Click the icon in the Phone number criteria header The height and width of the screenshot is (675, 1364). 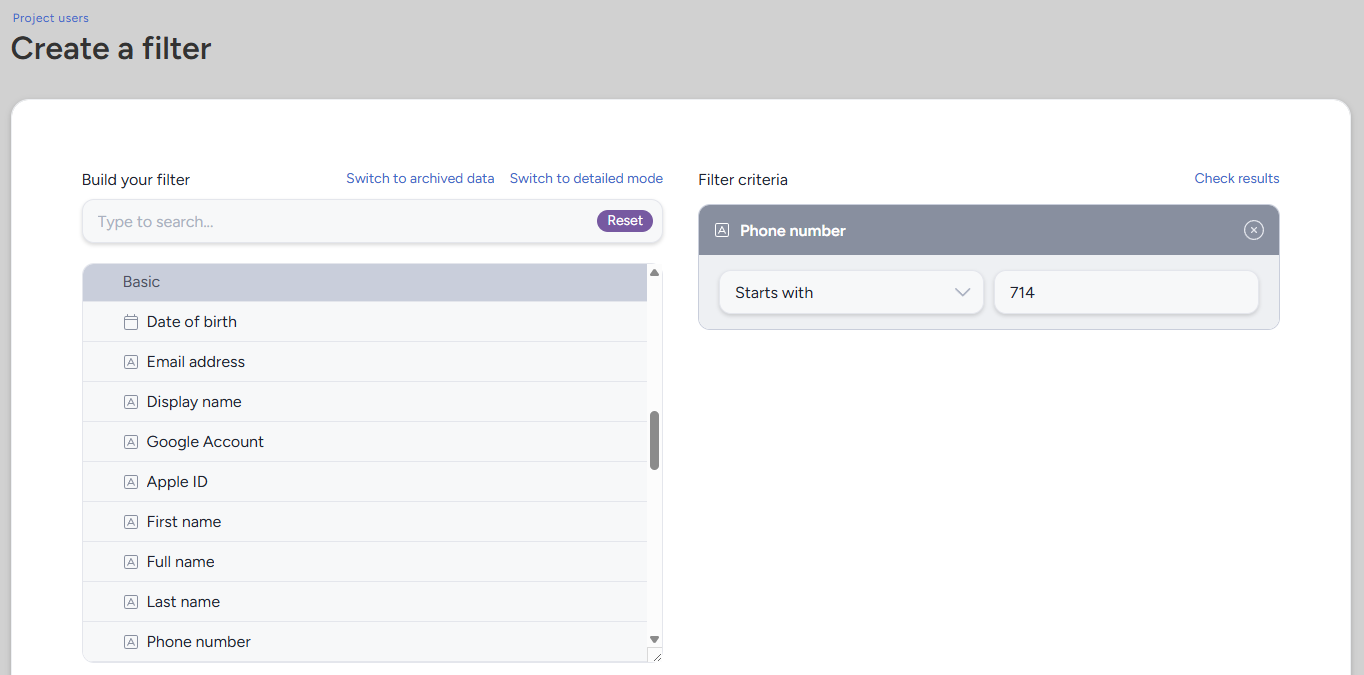click(x=722, y=231)
